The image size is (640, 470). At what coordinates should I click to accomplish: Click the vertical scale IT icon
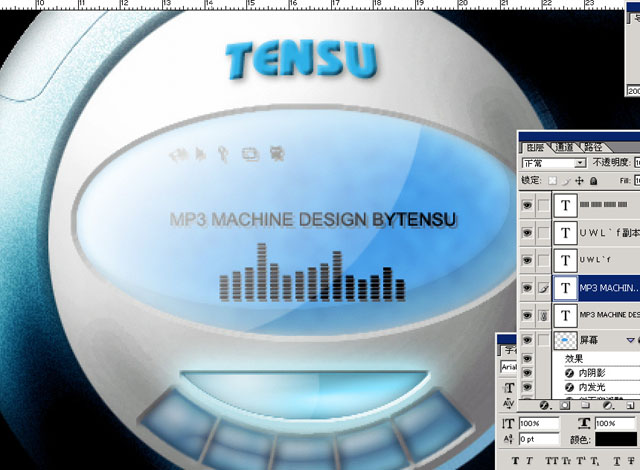click(508, 423)
